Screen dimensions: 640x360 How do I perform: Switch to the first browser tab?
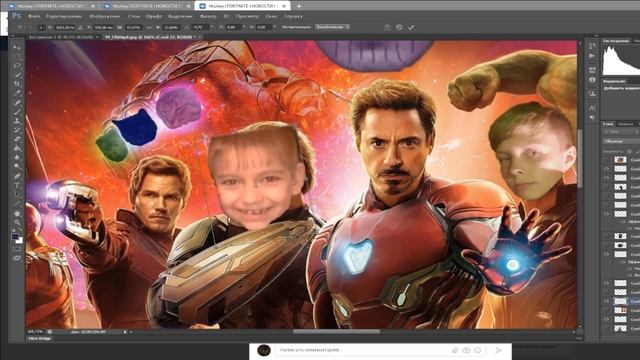click(x=52, y=6)
